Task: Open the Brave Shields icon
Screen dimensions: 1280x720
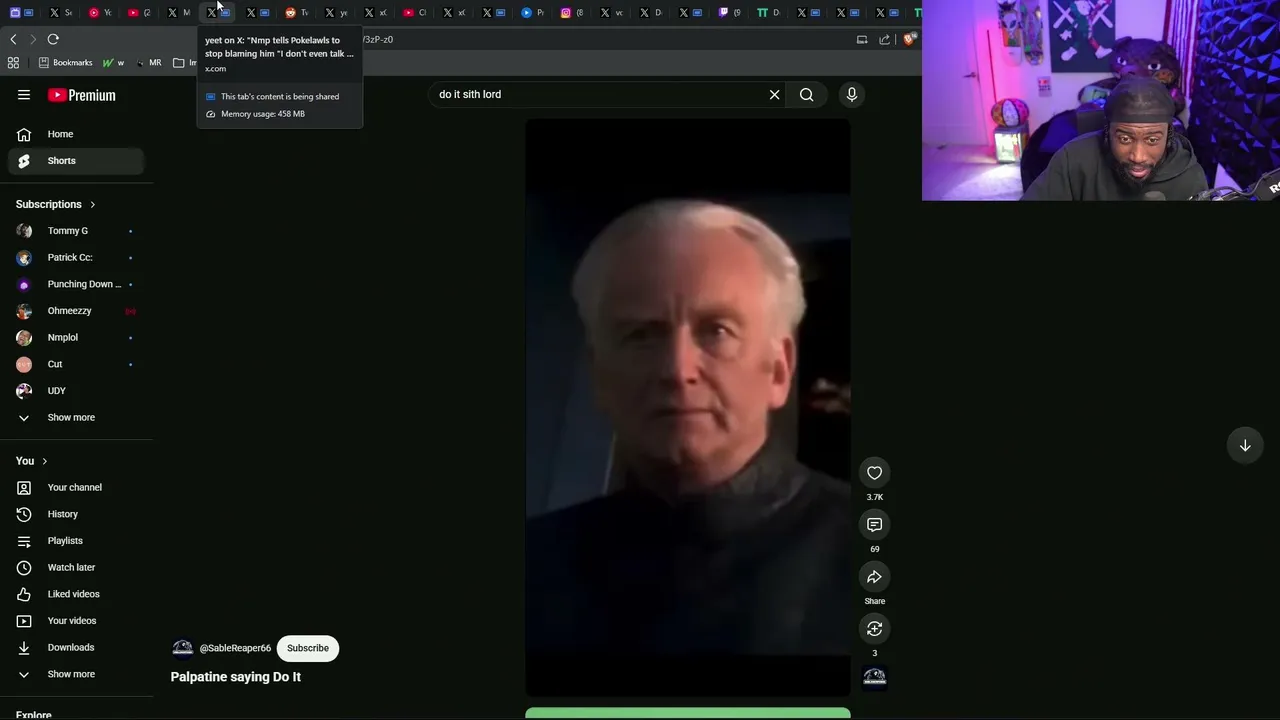Action: coord(909,39)
